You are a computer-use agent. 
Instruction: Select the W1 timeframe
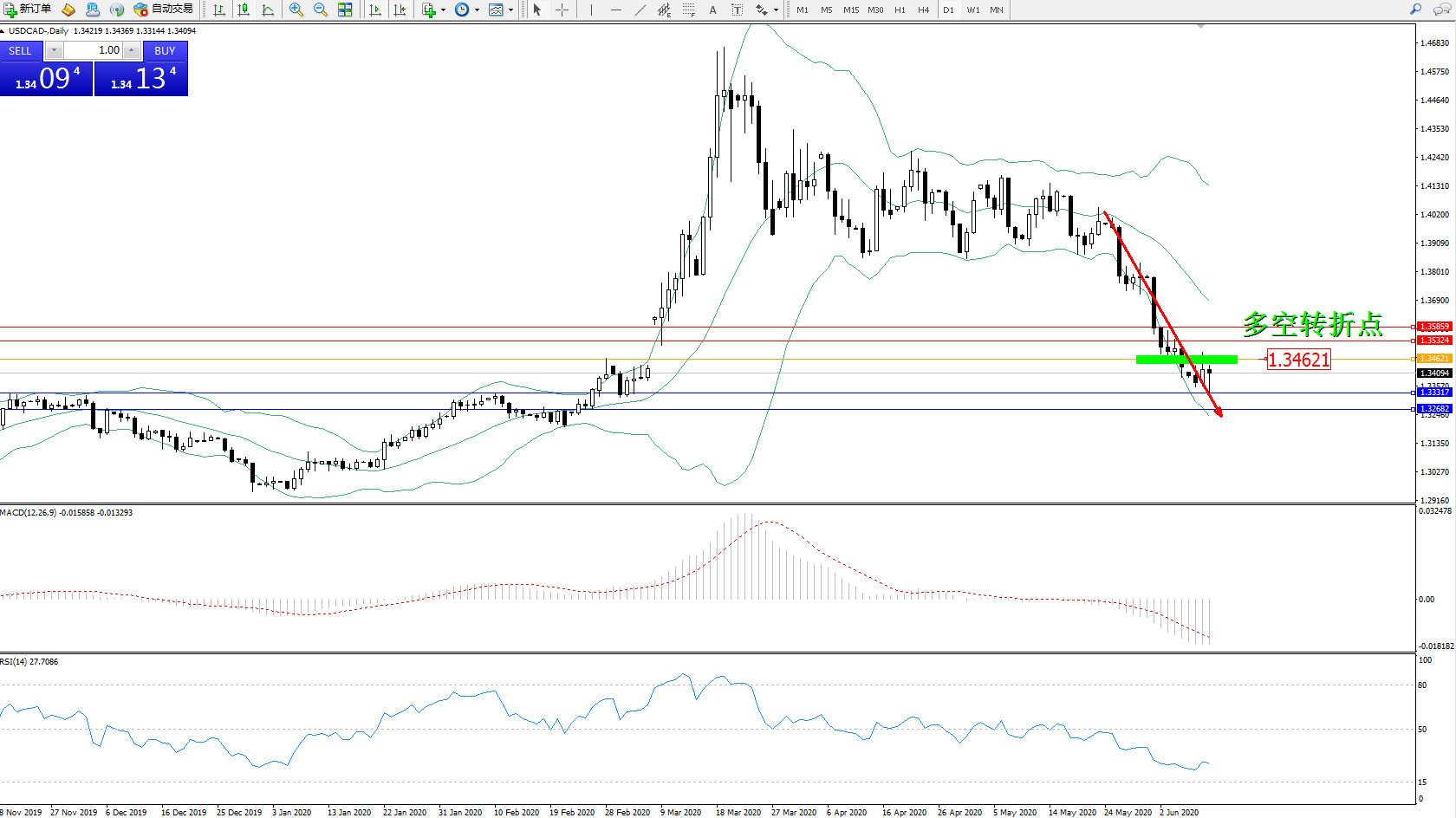(x=973, y=10)
